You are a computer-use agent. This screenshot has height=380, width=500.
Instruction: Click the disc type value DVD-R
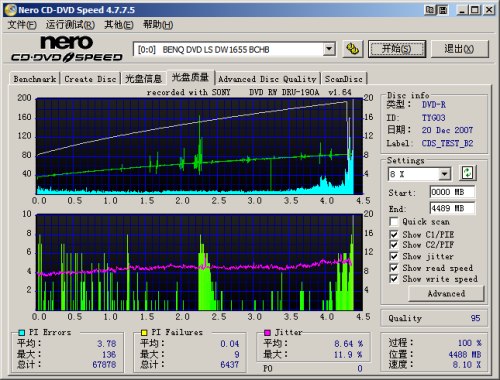pyautogui.click(x=434, y=105)
